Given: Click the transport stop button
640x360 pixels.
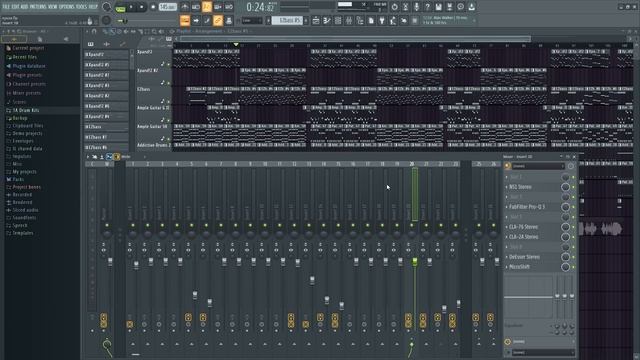Looking at the screenshot, I should click(142, 7).
